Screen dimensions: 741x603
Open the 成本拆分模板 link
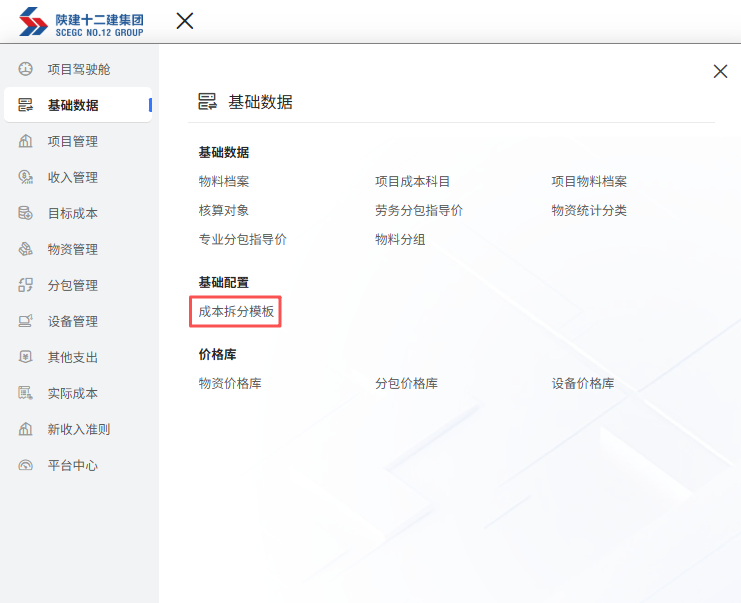[x=236, y=312]
